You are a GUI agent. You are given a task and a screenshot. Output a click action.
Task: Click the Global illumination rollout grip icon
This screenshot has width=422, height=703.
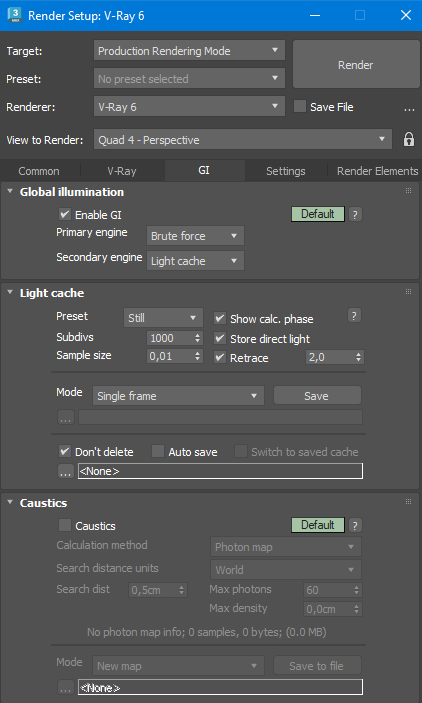(408, 191)
